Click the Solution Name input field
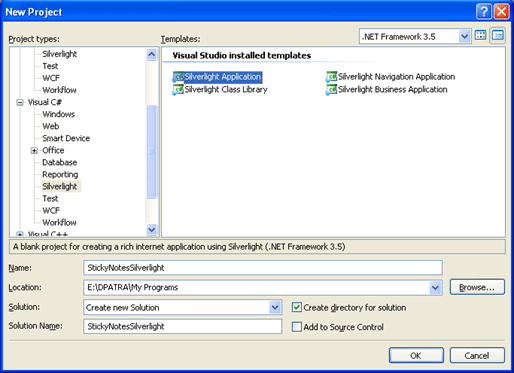Viewport: 514px width, 373px height. point(183,326)
